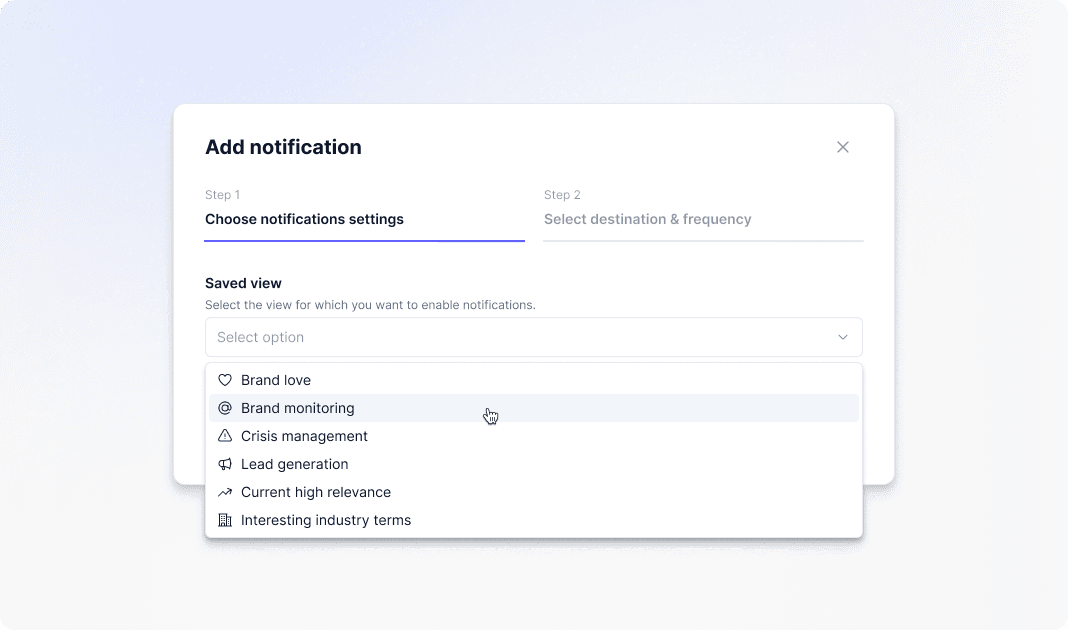This screenshot has height=630, width=1068.
Task: Close the Add notification dialog
Action: 842,147
